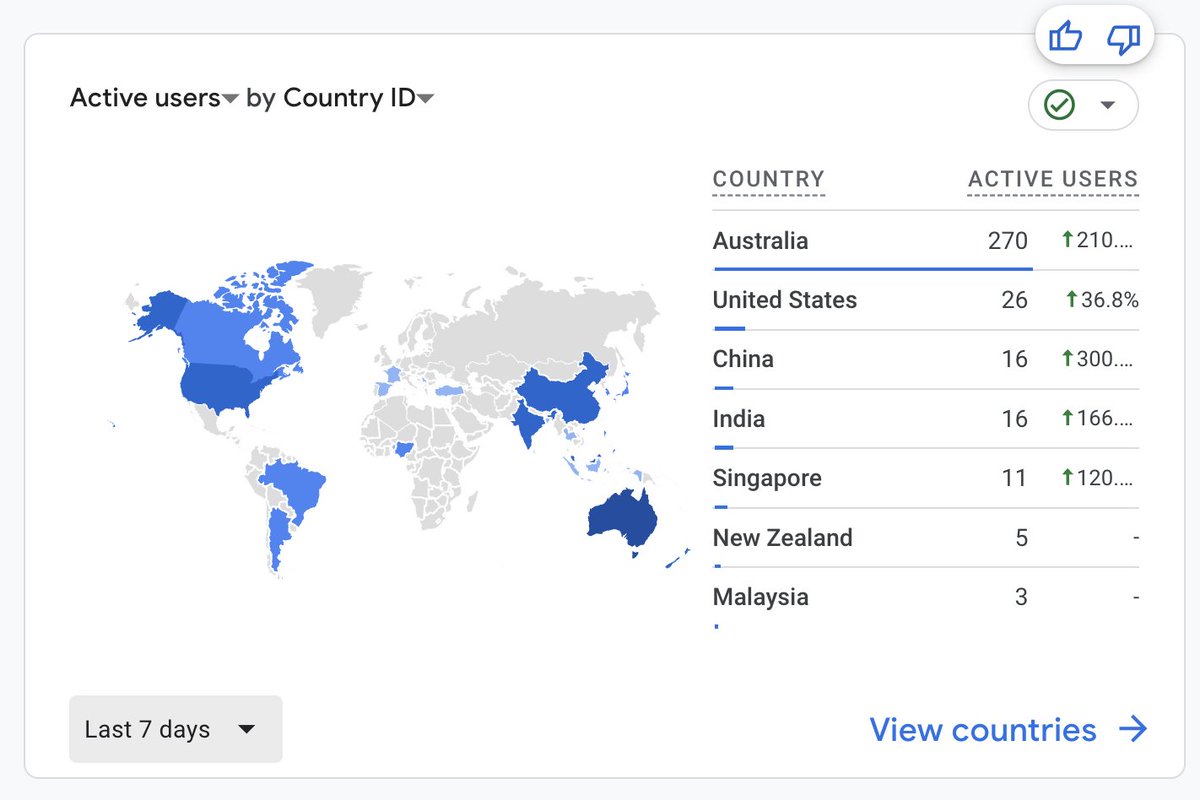
Task: Sort the table by ACTIVE USERS header
Action: (1052, 179)
